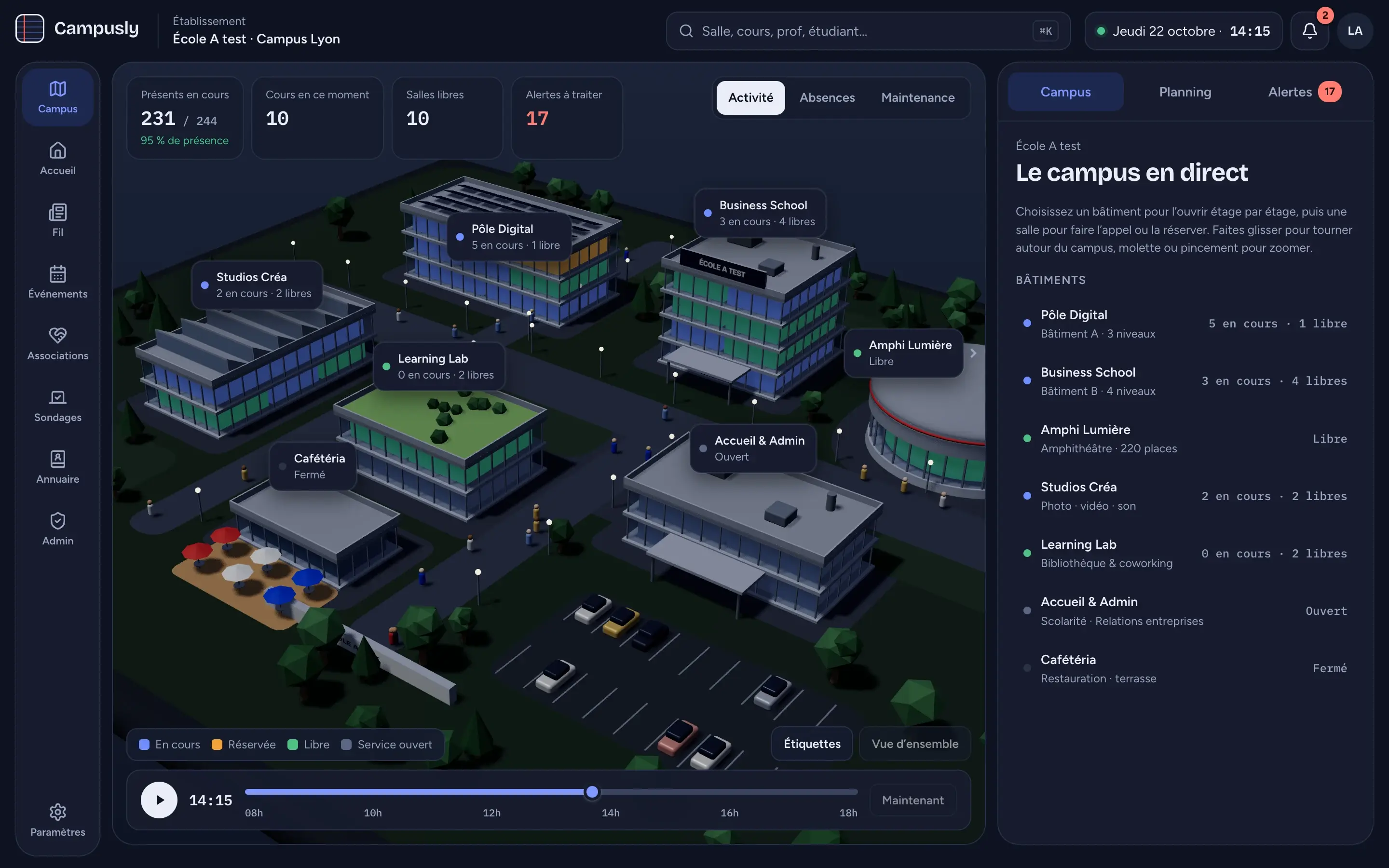Viewport: 1389px width, 868px height.
Task: Click the "BÂTIMENTS" section heading
Action: pos(1050,280)
